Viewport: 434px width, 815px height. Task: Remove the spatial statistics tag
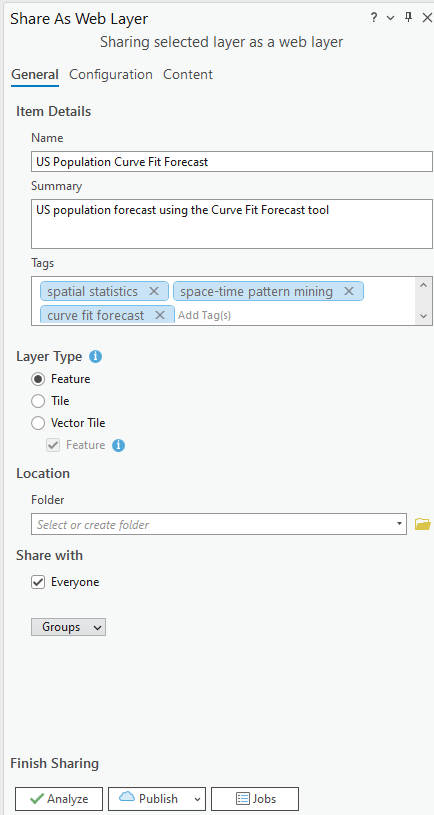tap(154, 291)
